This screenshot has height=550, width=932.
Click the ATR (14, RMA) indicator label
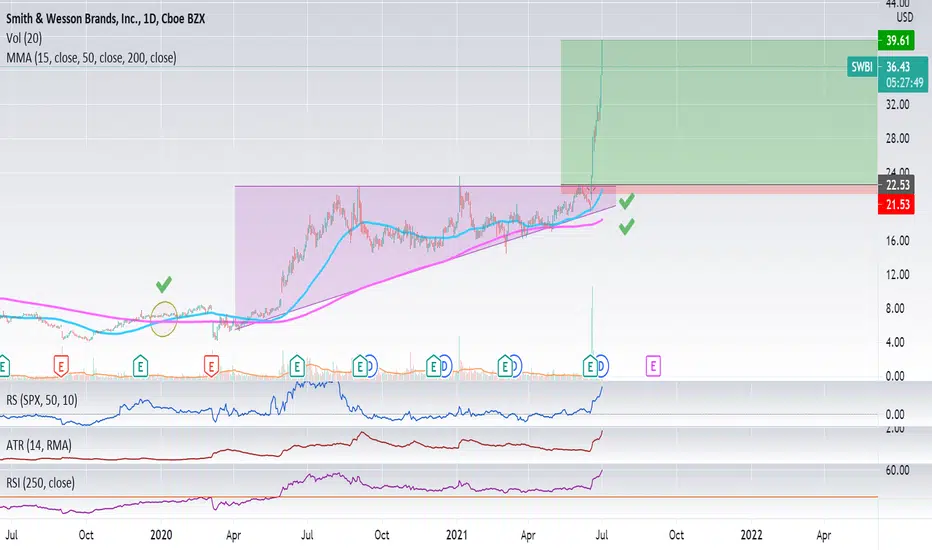(39, 445)
